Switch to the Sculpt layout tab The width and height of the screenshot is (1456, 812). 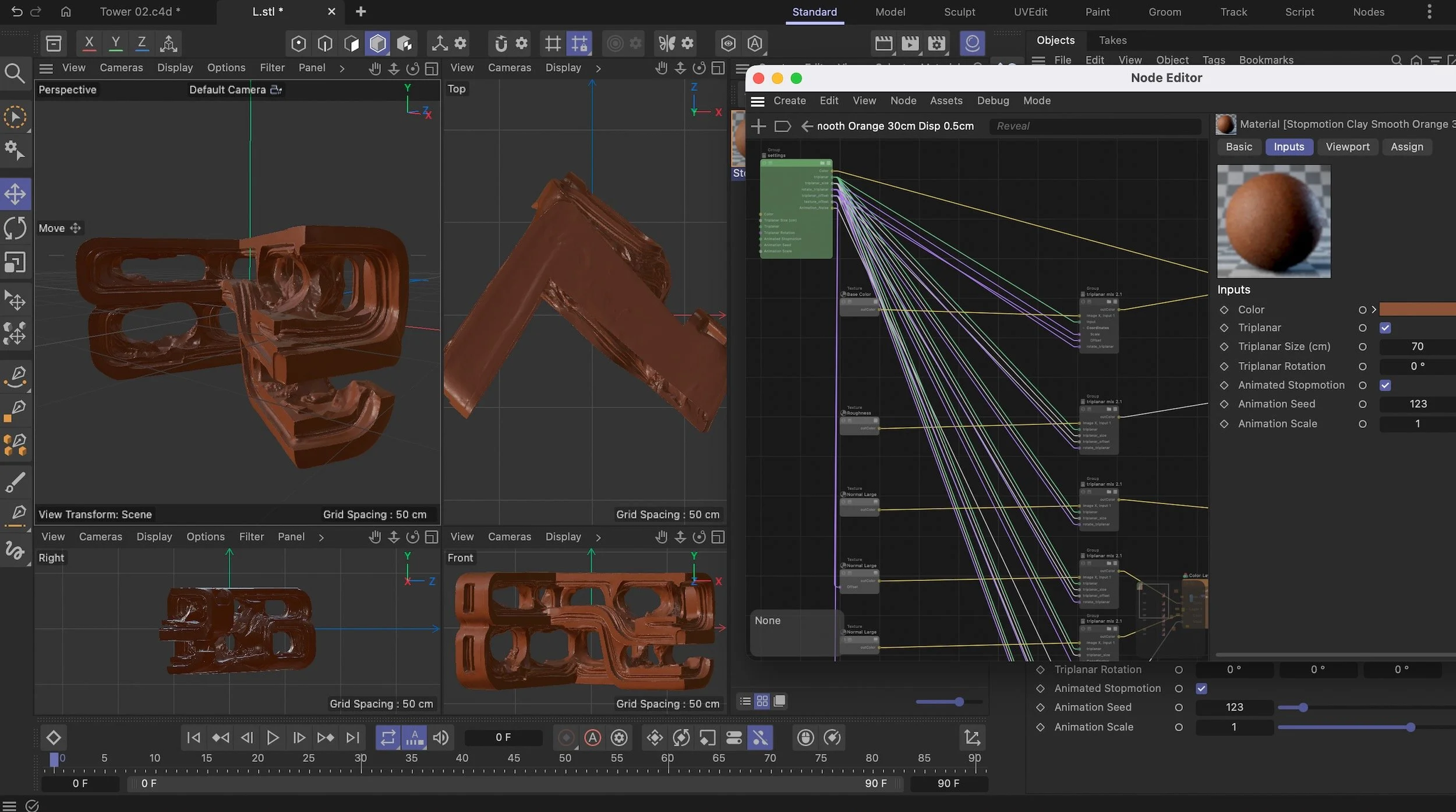point(959,12)
